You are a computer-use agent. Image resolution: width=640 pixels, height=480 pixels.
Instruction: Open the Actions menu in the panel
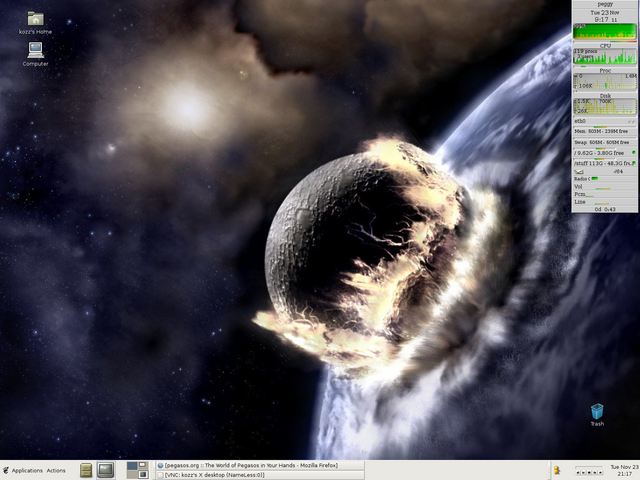pyautogui.click(x=56, y=471)
